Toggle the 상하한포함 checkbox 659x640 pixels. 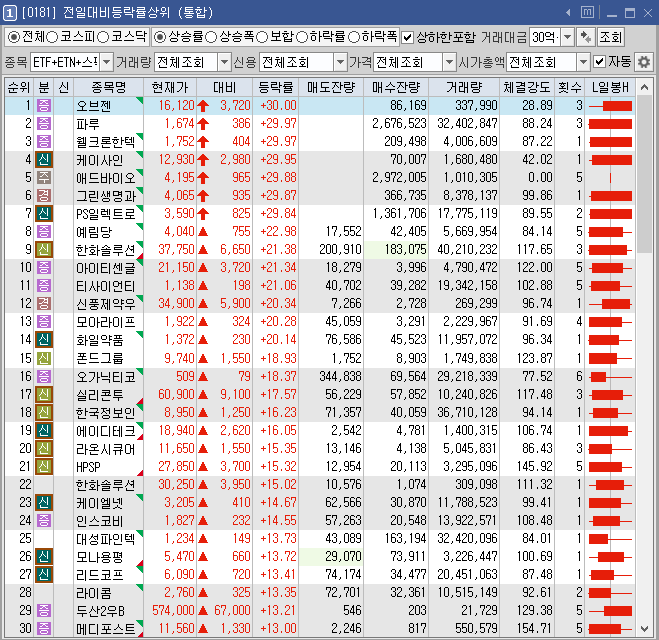click(x=407, y=37)
